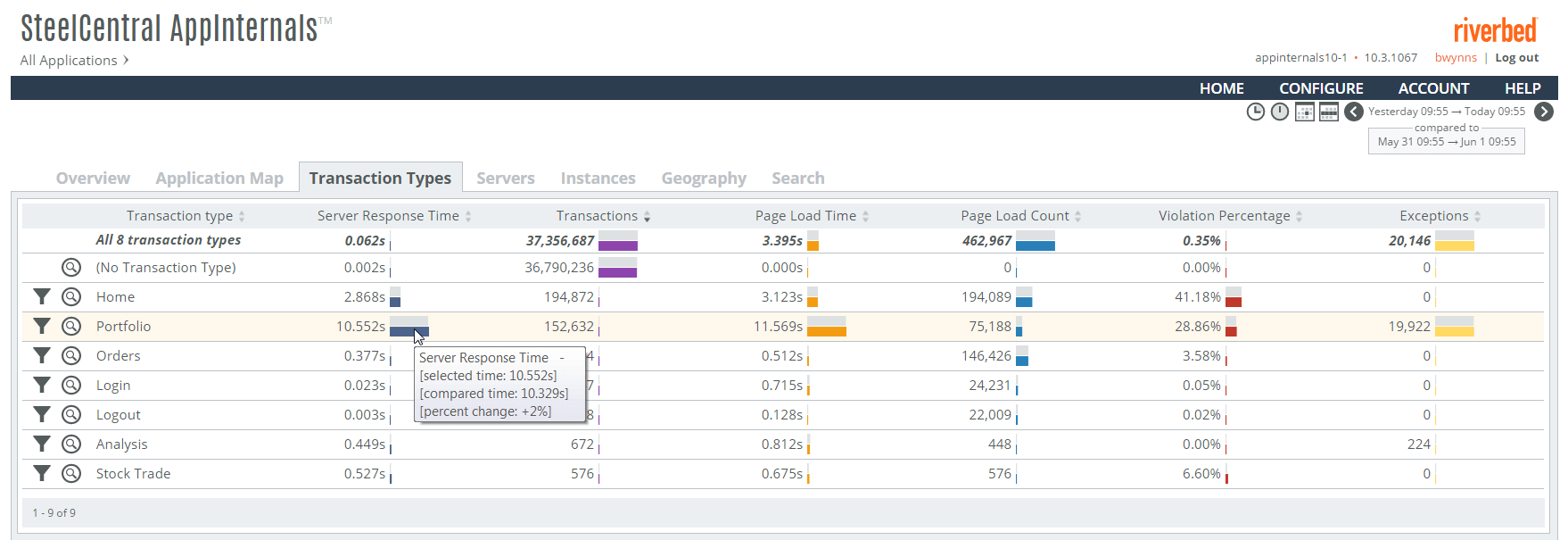The height and width of the screenshot is (540, 1568).
Task: Switch to the Servers tab
Action: click(506, 178)
